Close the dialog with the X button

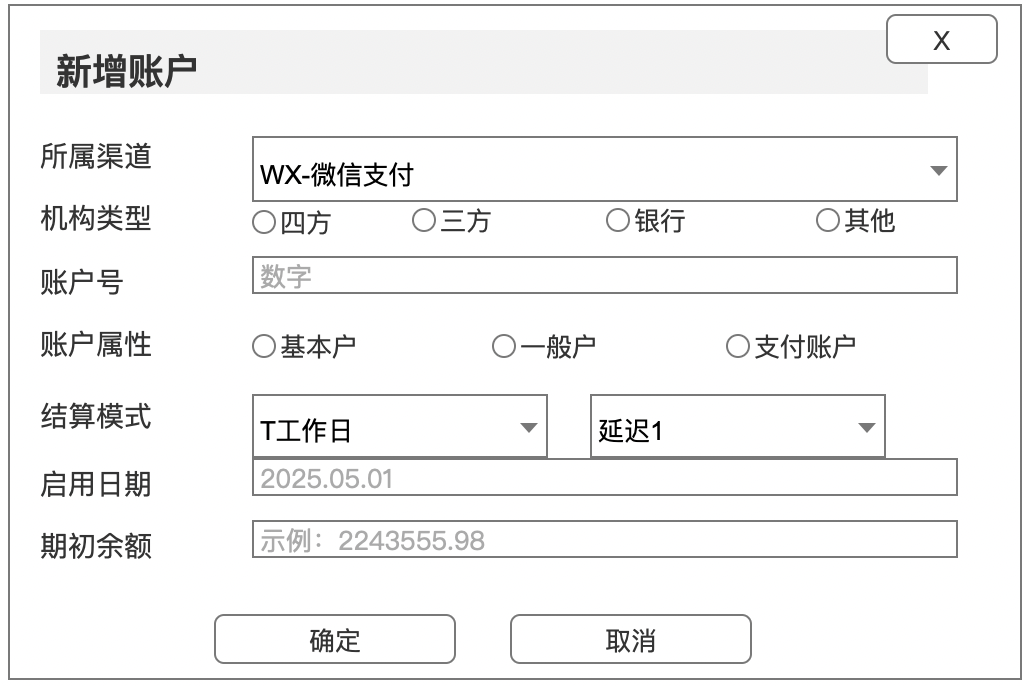pos(941,40)
